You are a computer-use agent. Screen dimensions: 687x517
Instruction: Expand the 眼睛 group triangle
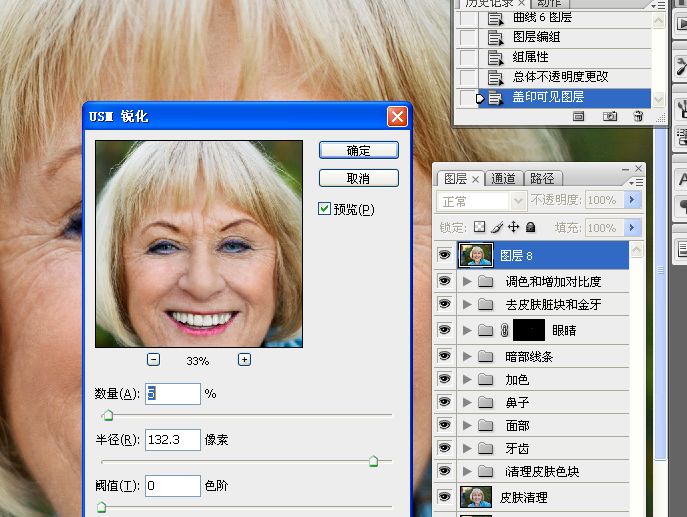(467, 330)
